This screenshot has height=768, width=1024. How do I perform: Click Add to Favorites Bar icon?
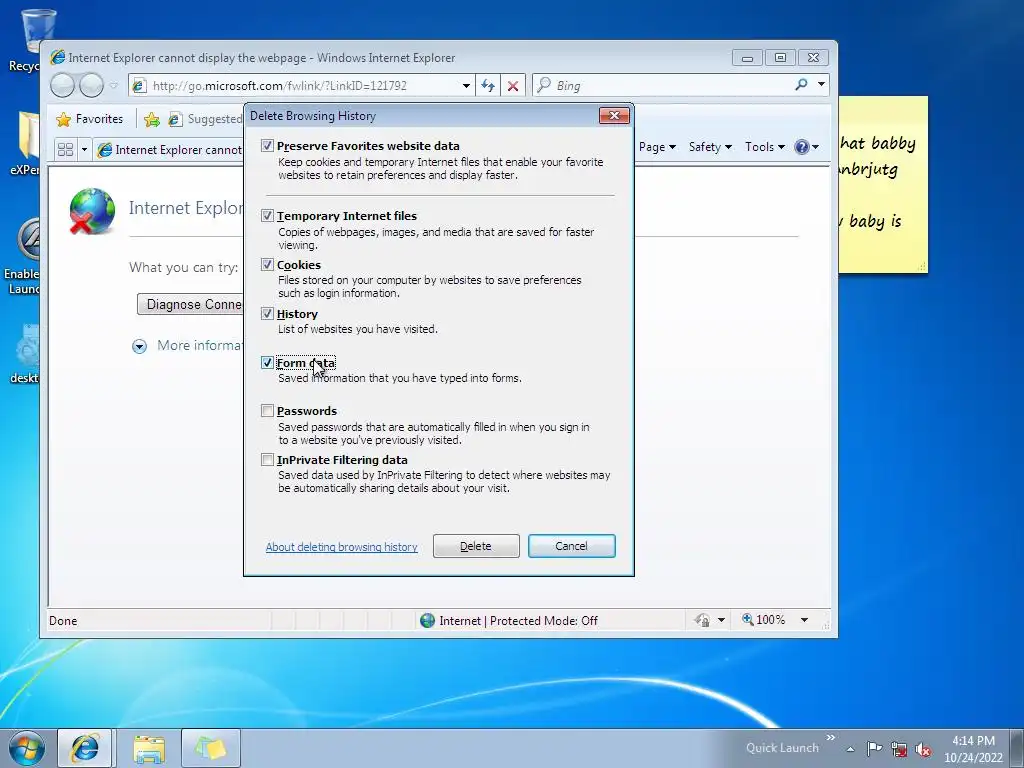(x=152, y=119)
